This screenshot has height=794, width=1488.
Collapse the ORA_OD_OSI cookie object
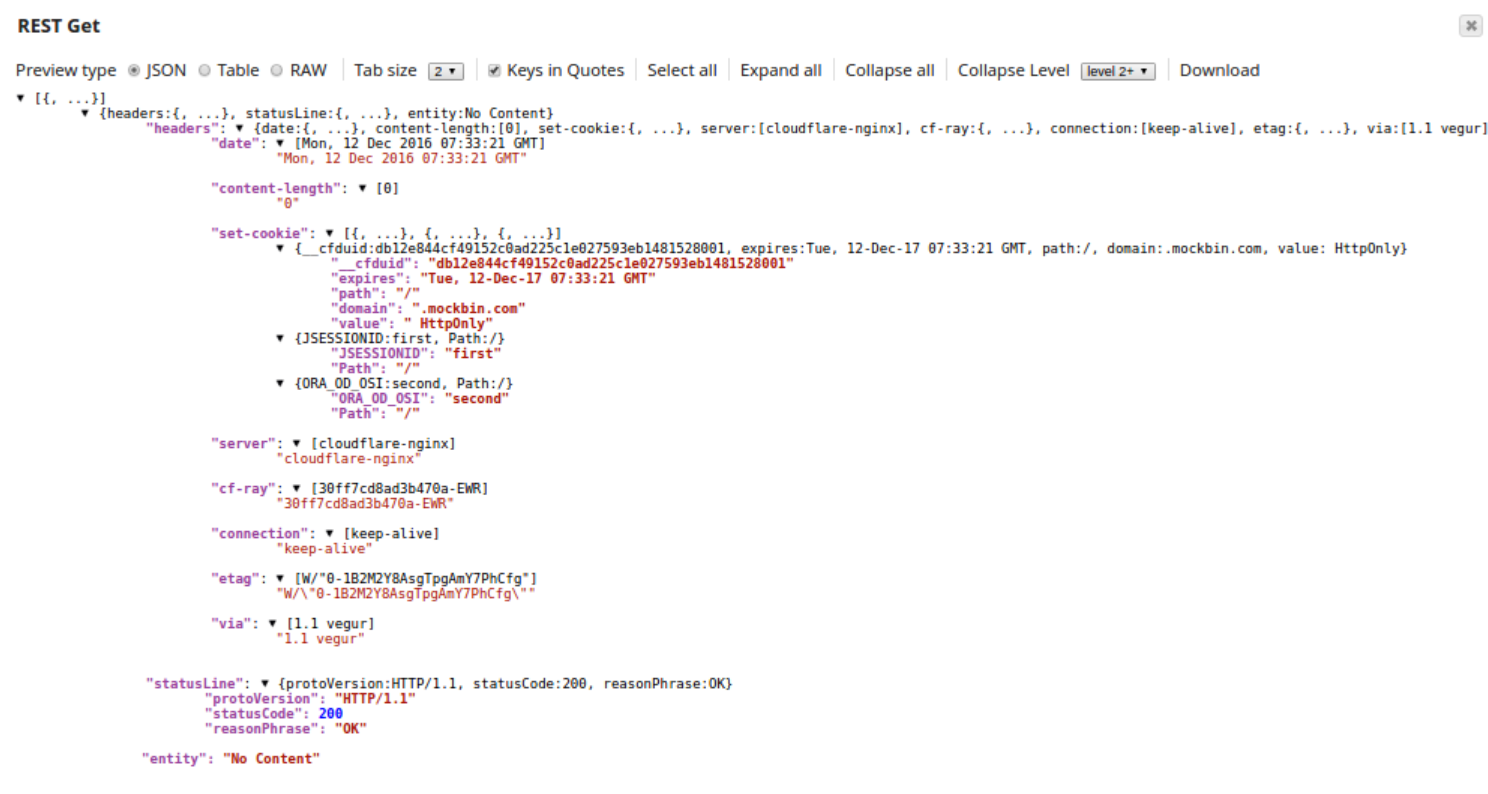coord(279,383)
